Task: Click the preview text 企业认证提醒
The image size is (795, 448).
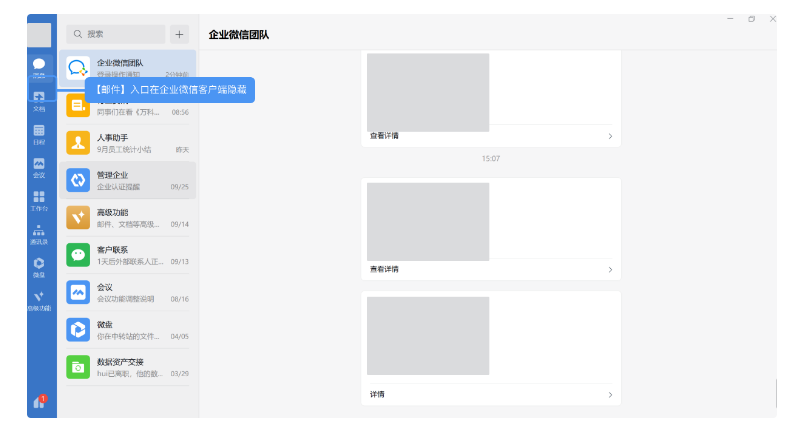Action: 118,187
